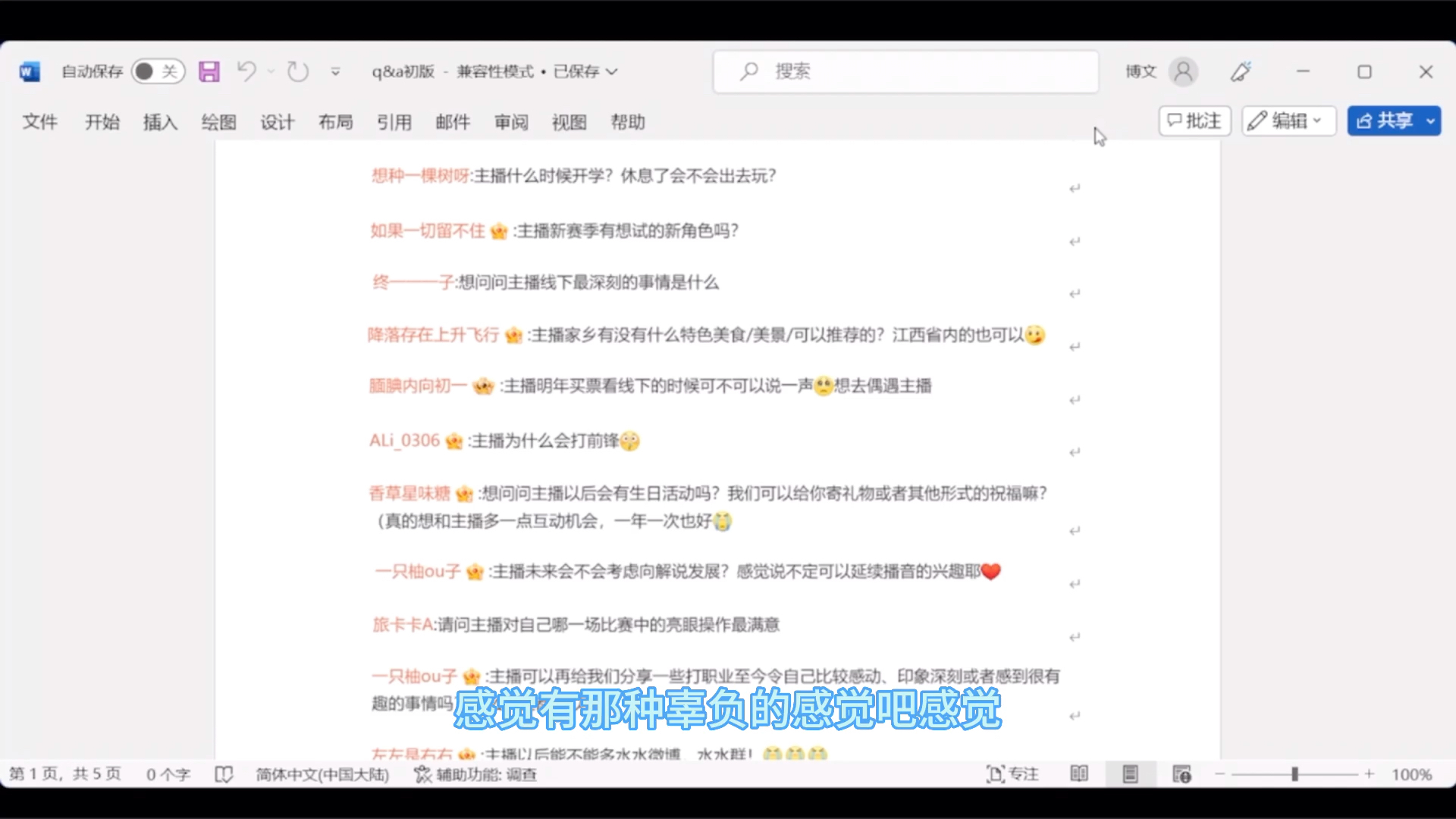Click the zoom slider handle
Screen dimensions: 1456x819
point(1294,773)
